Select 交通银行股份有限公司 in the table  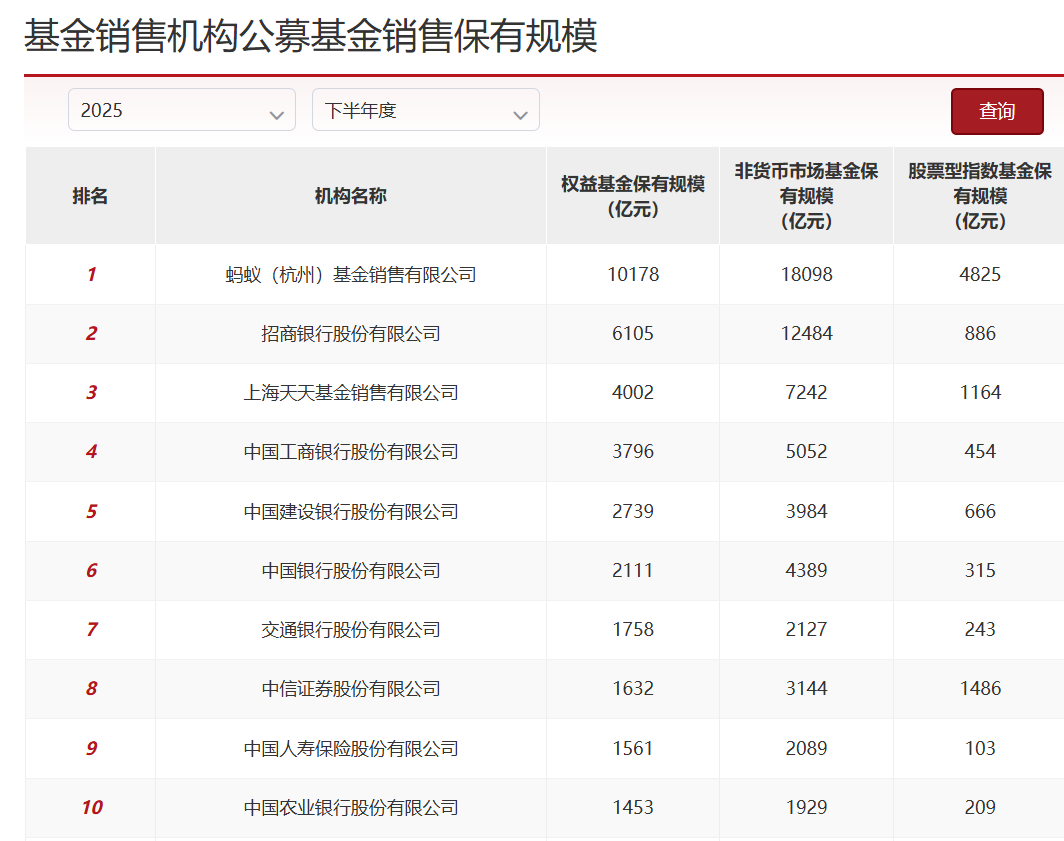(350, 630)
